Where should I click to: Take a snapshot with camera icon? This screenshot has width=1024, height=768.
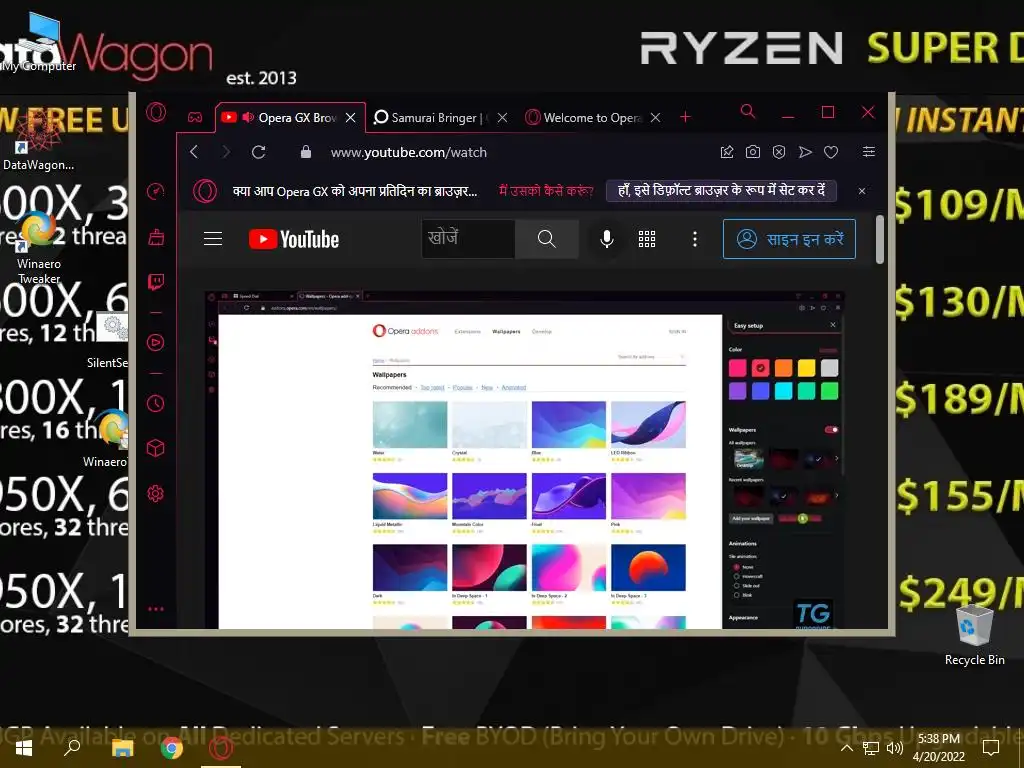point(753,152)
